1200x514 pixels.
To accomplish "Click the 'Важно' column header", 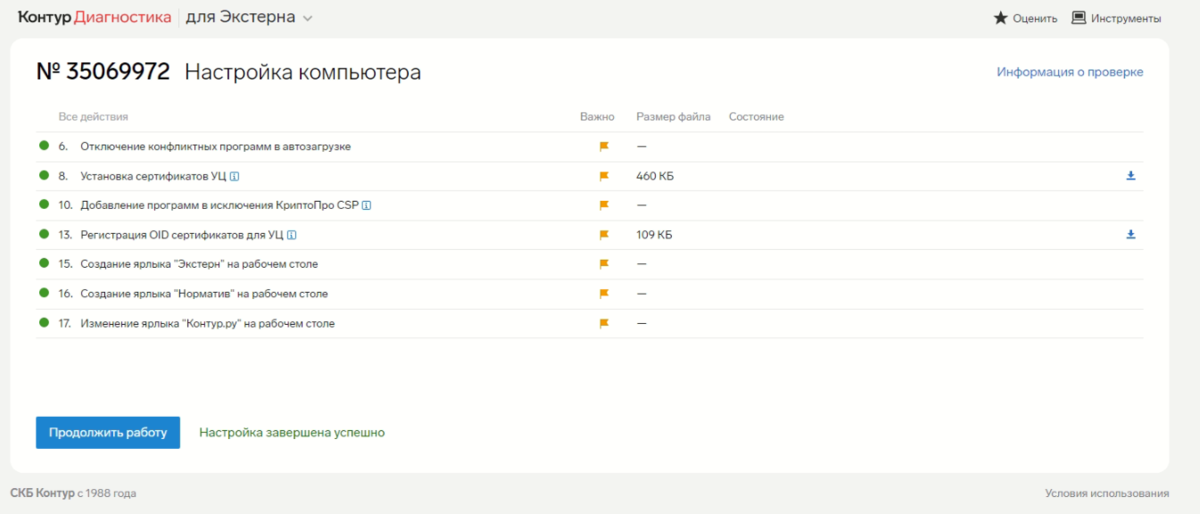I will [x=597, y=117].
